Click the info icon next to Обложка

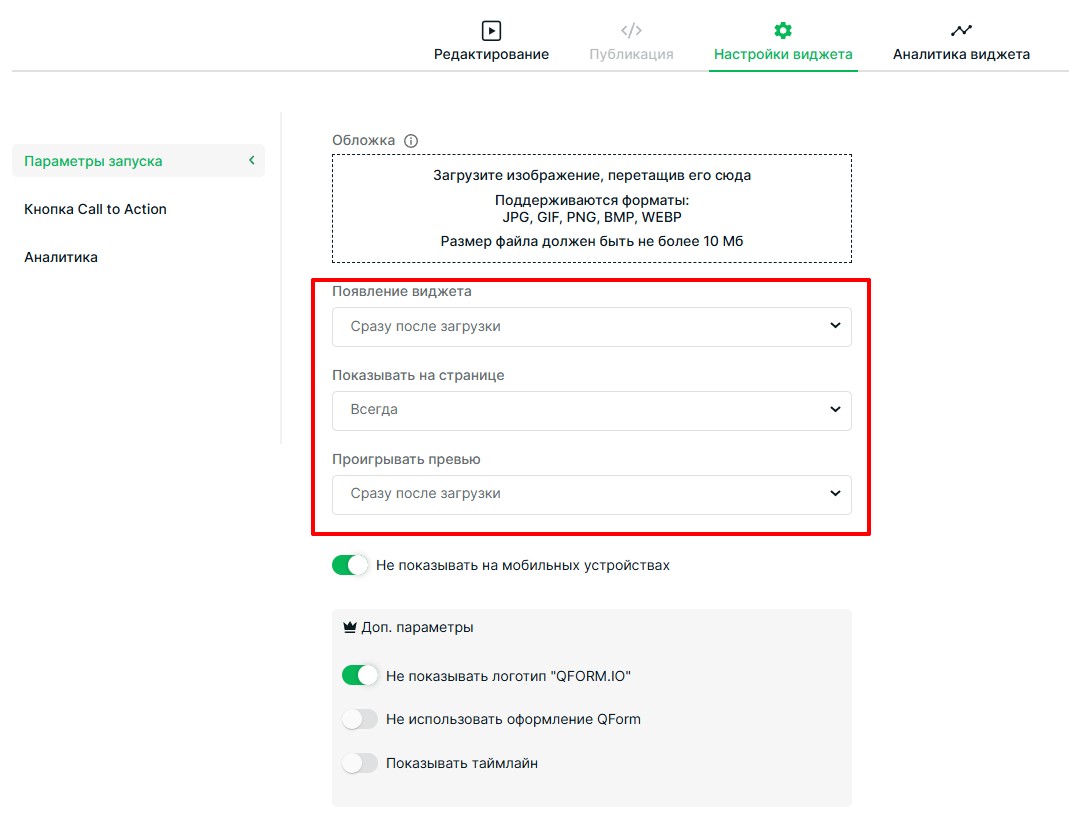[411, 141]
